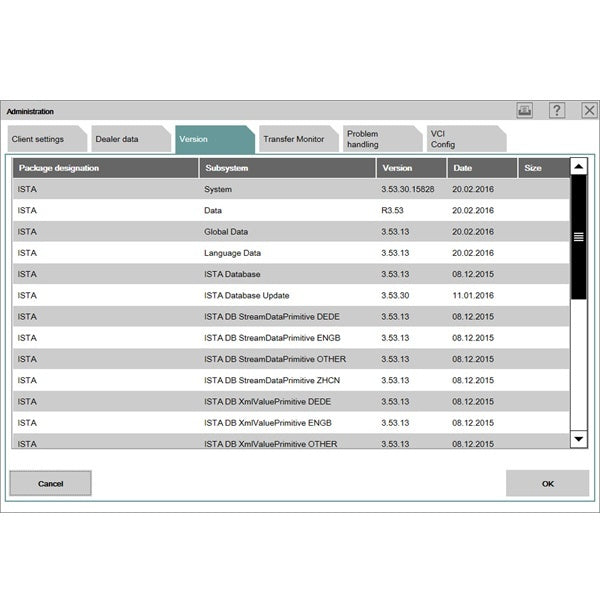This screenshot has width=600, height=600.
Task: Select ISTA DB StreamDataPrimitive ENGB
Action: click(x=272, y=338)
